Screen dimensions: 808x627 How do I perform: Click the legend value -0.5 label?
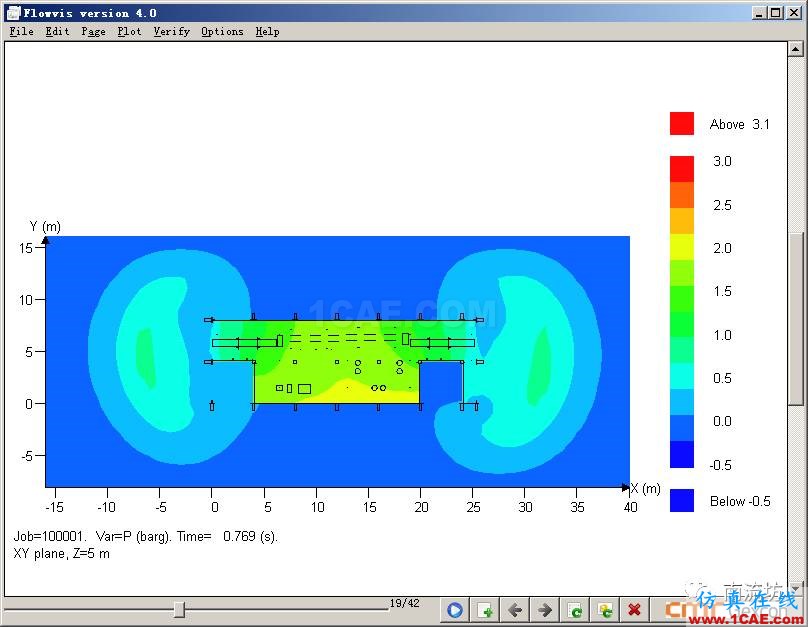click(x=720, y=465)
